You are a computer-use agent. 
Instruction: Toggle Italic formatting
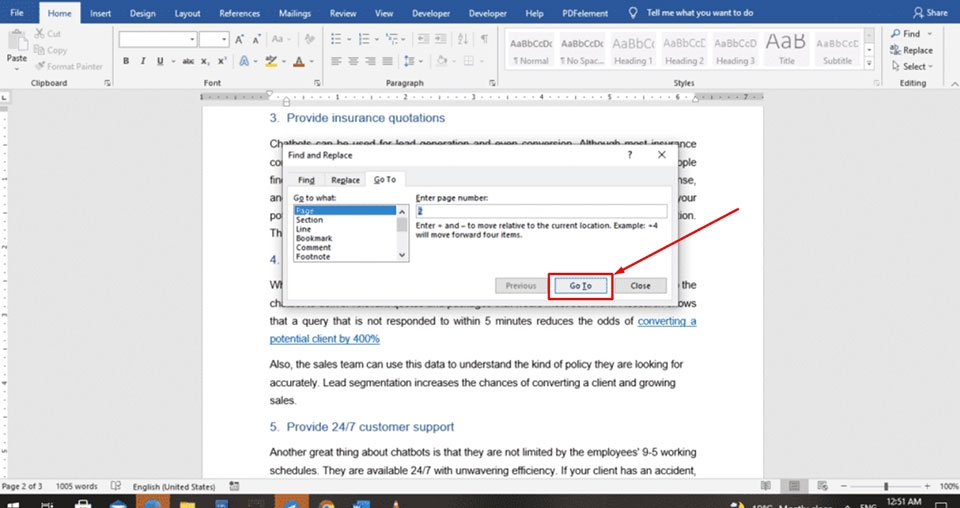(x=143, y=61)
